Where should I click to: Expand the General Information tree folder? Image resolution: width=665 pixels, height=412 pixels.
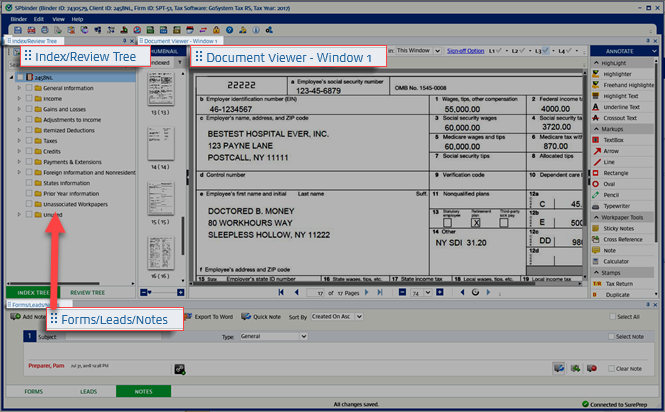pos(19,88)
